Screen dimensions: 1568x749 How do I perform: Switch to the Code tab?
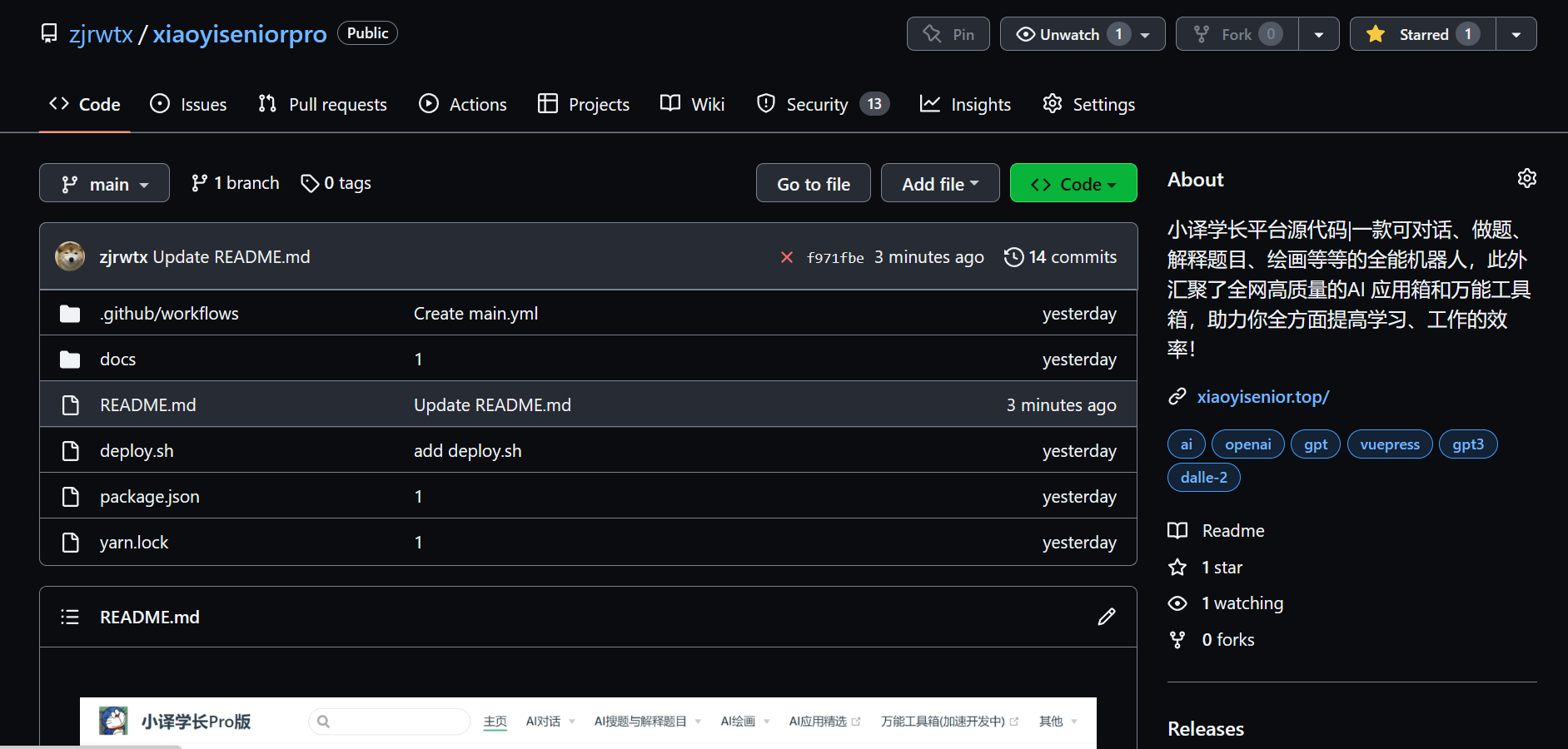pos(85,104)
